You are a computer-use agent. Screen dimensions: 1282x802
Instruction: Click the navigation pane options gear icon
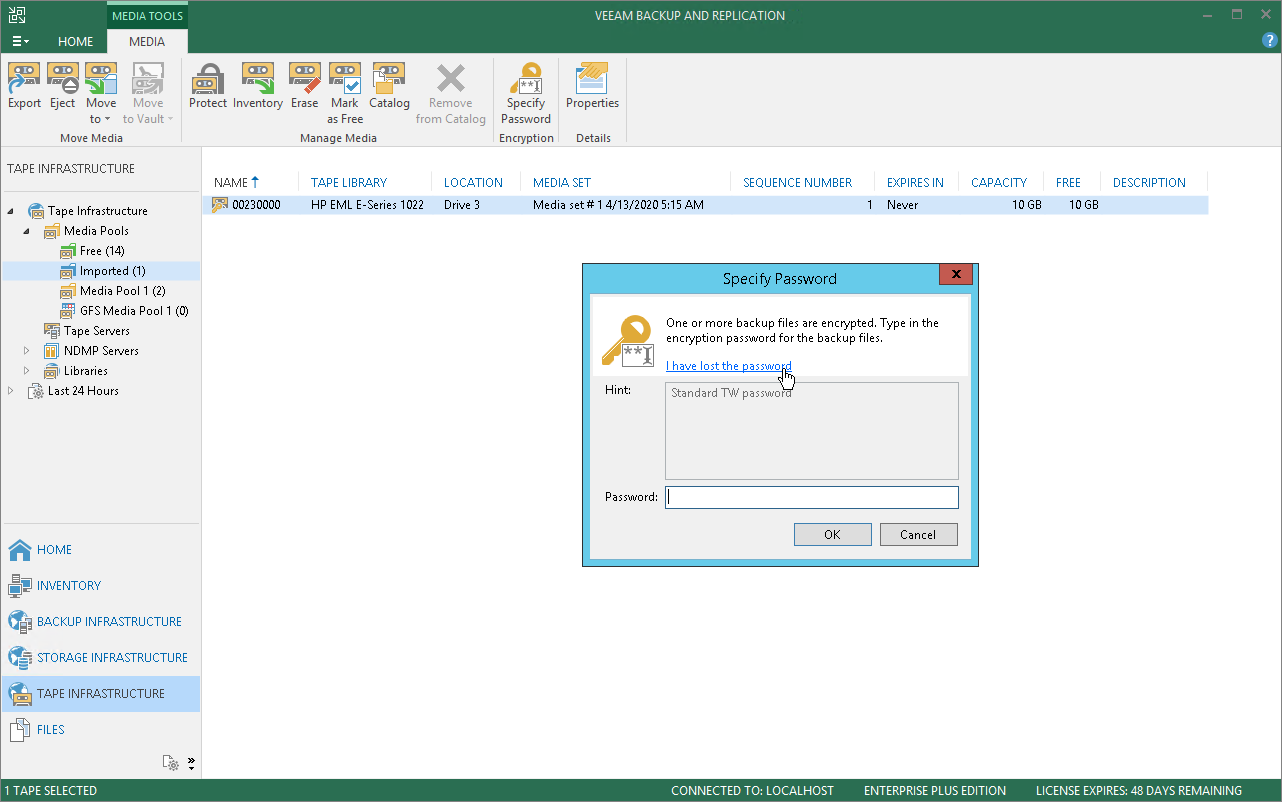tap(172, 764)
